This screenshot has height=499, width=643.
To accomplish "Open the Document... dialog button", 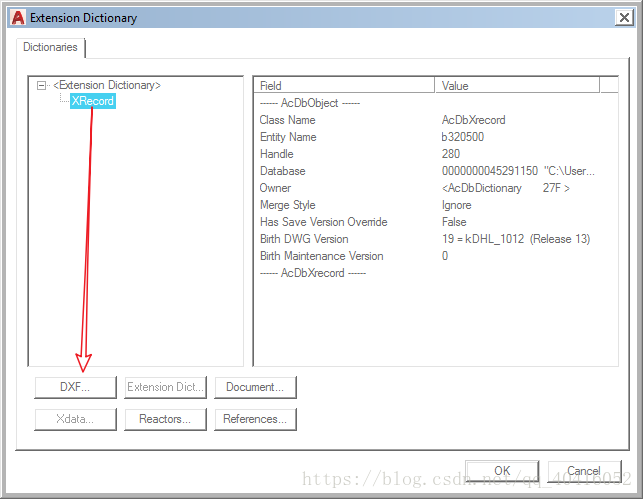I will 255,387.
